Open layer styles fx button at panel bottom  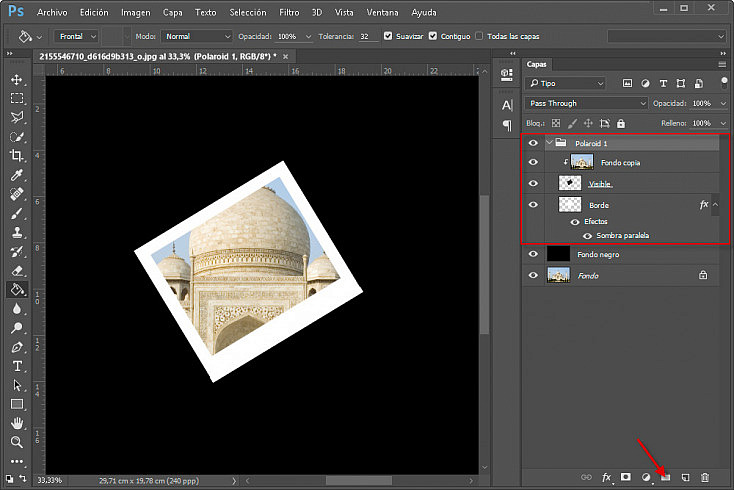click(x=606, y=477)
